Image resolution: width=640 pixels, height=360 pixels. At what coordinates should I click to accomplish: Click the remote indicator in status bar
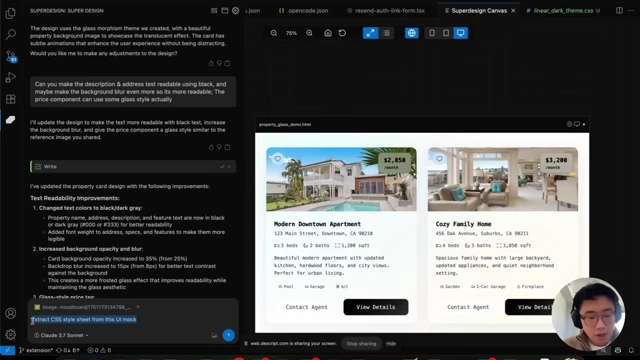pos(7,350)
